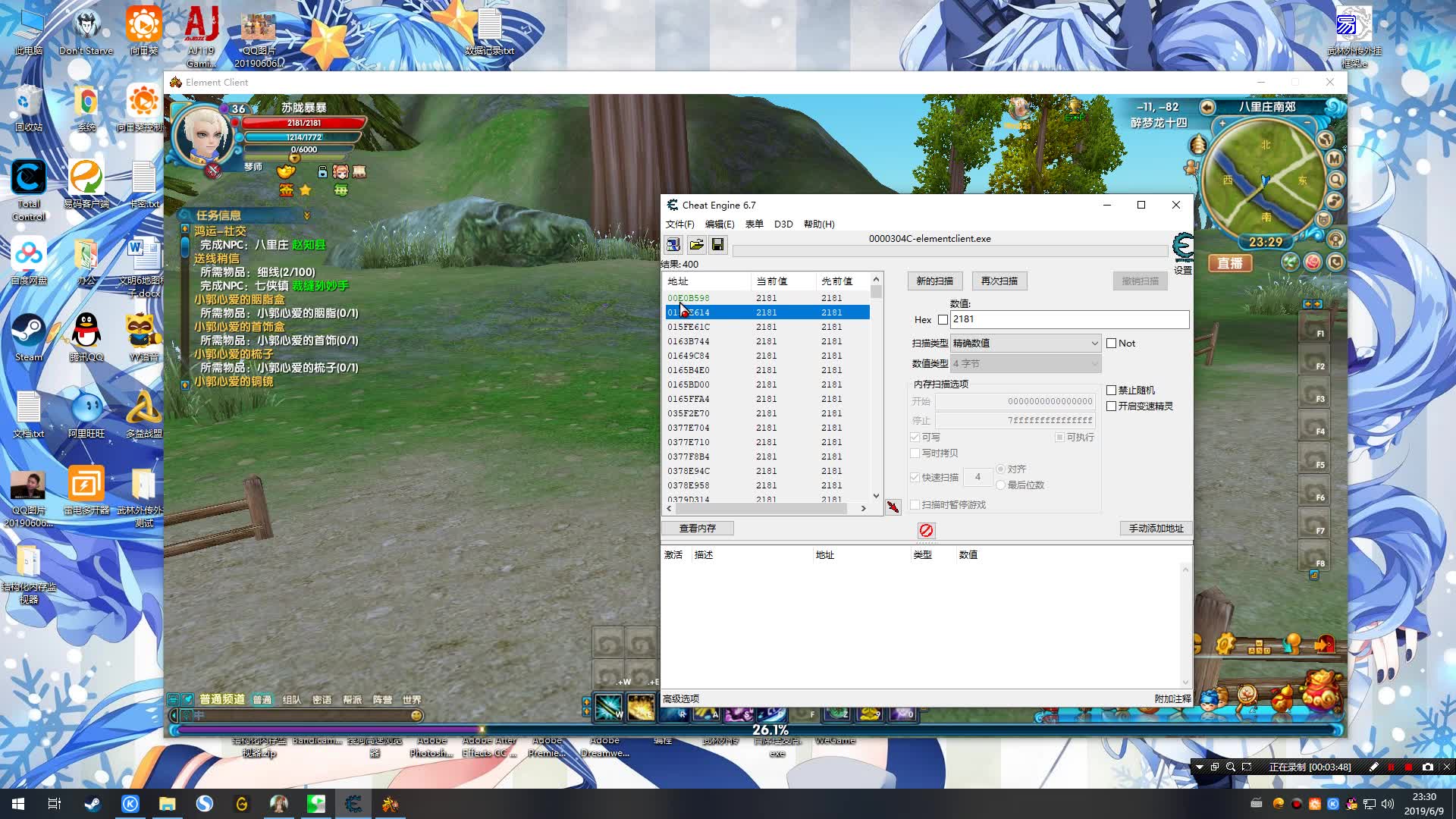The image size is (1456, 819).
Task: Open Cheat Engine settings logo icon
Action: (1182, 248)
